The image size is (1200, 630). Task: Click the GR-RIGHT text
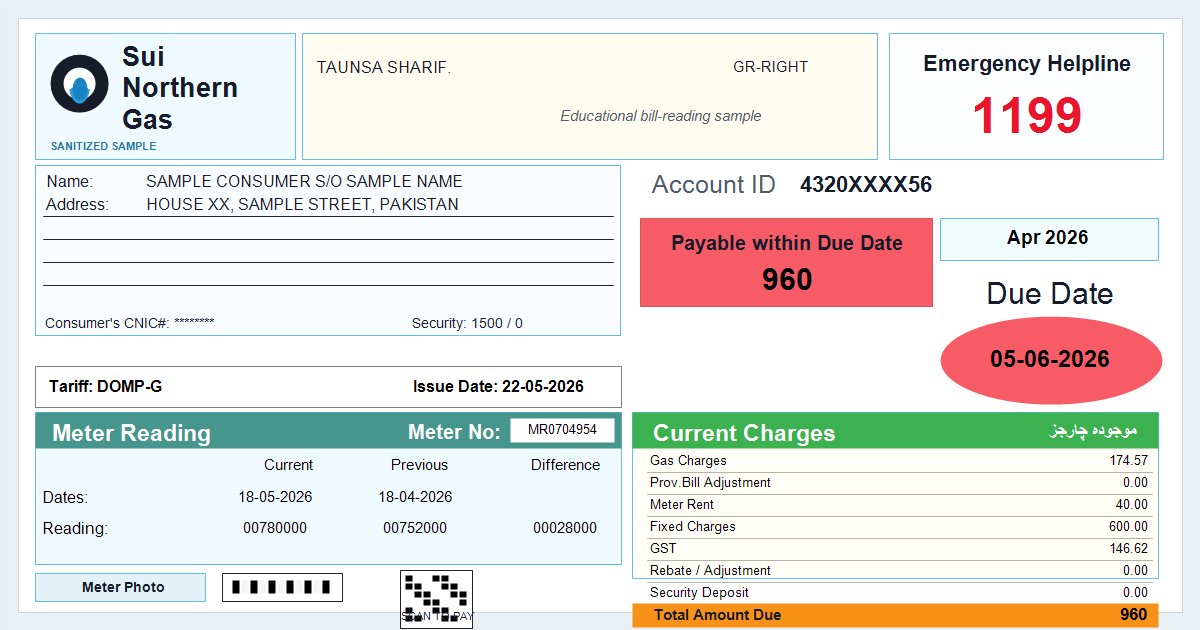click(x=770, y=68)
